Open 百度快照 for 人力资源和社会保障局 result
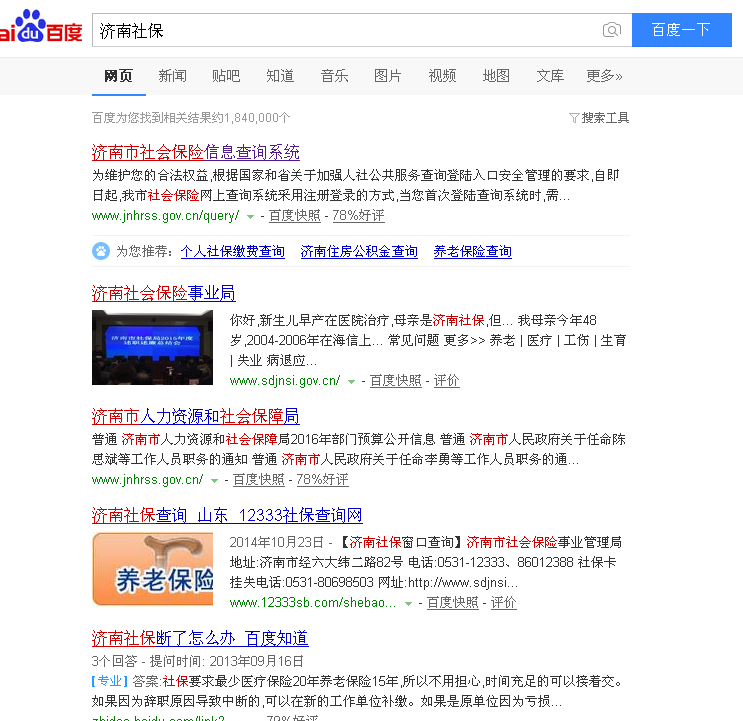 click(x=259, y=479)
